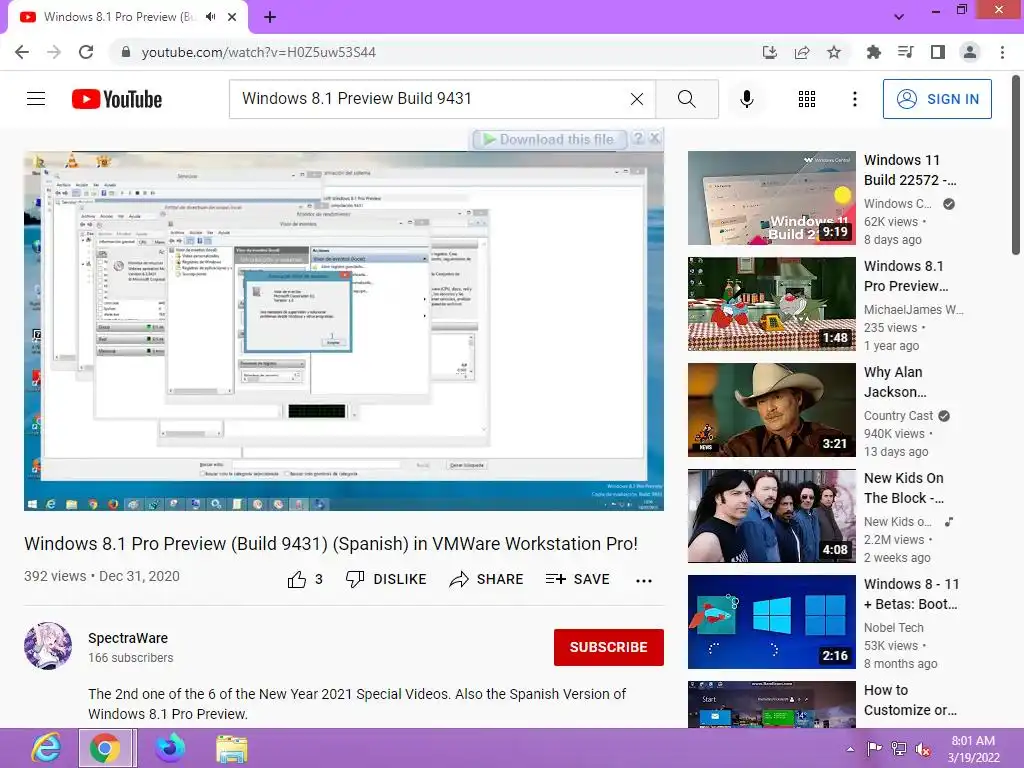Viewport: 1024px width, 768px height.
Task: Search with your voice microphone
Action: click(746, 99)
